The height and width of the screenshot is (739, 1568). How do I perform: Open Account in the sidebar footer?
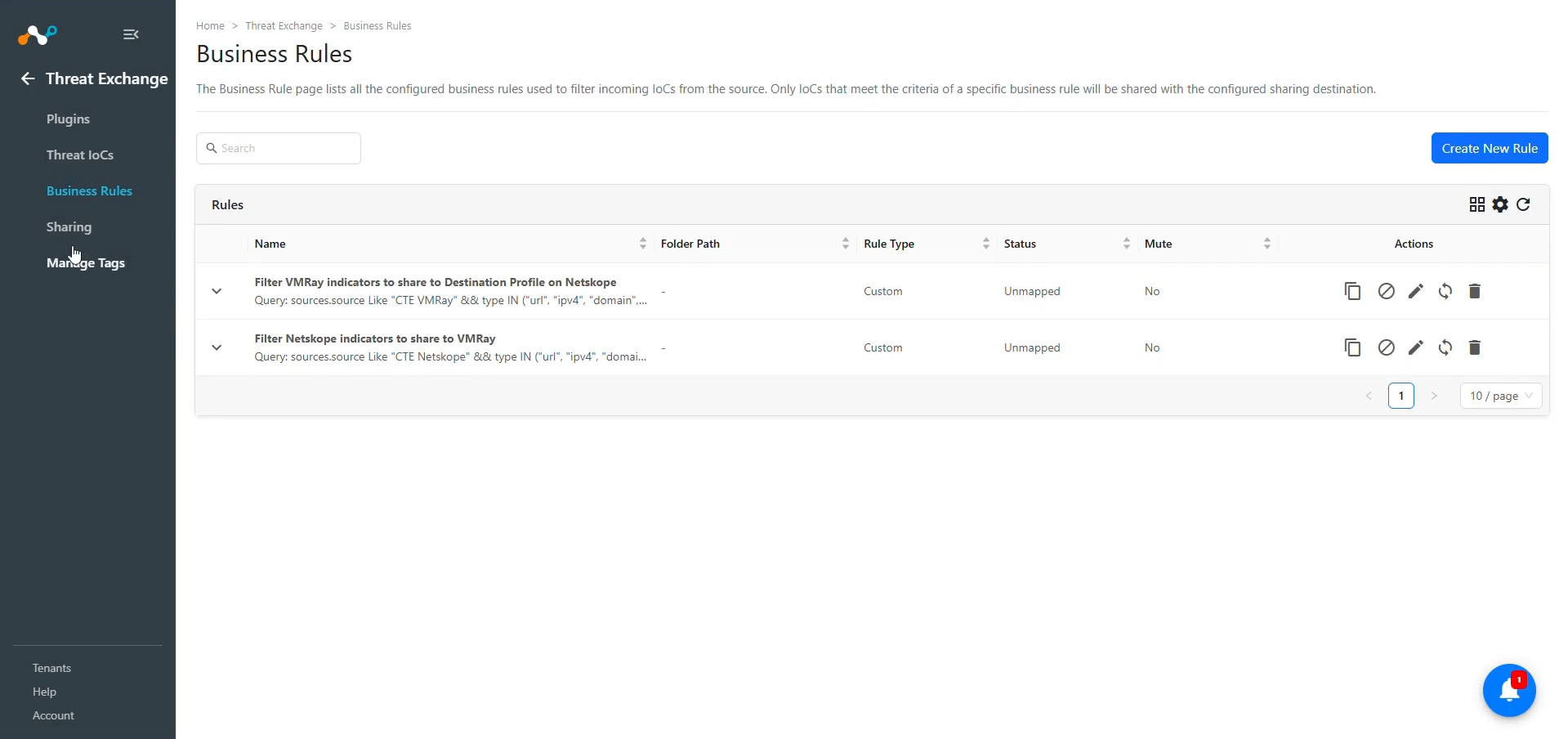[53, 715]
